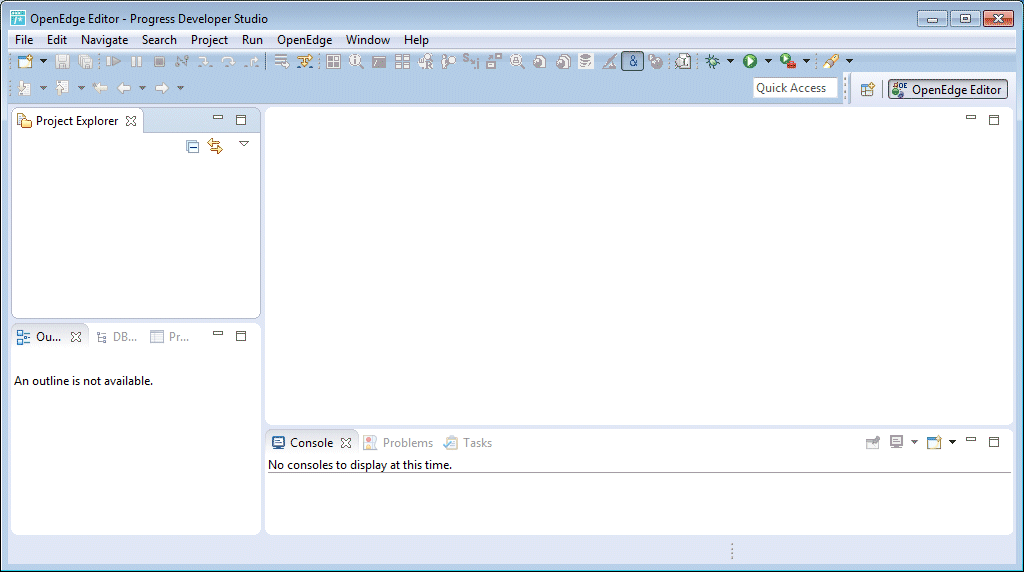Click the flashlight Search toolbar icon
The height and width of the screenshot is (572, 1024).
tap(831, 61)
